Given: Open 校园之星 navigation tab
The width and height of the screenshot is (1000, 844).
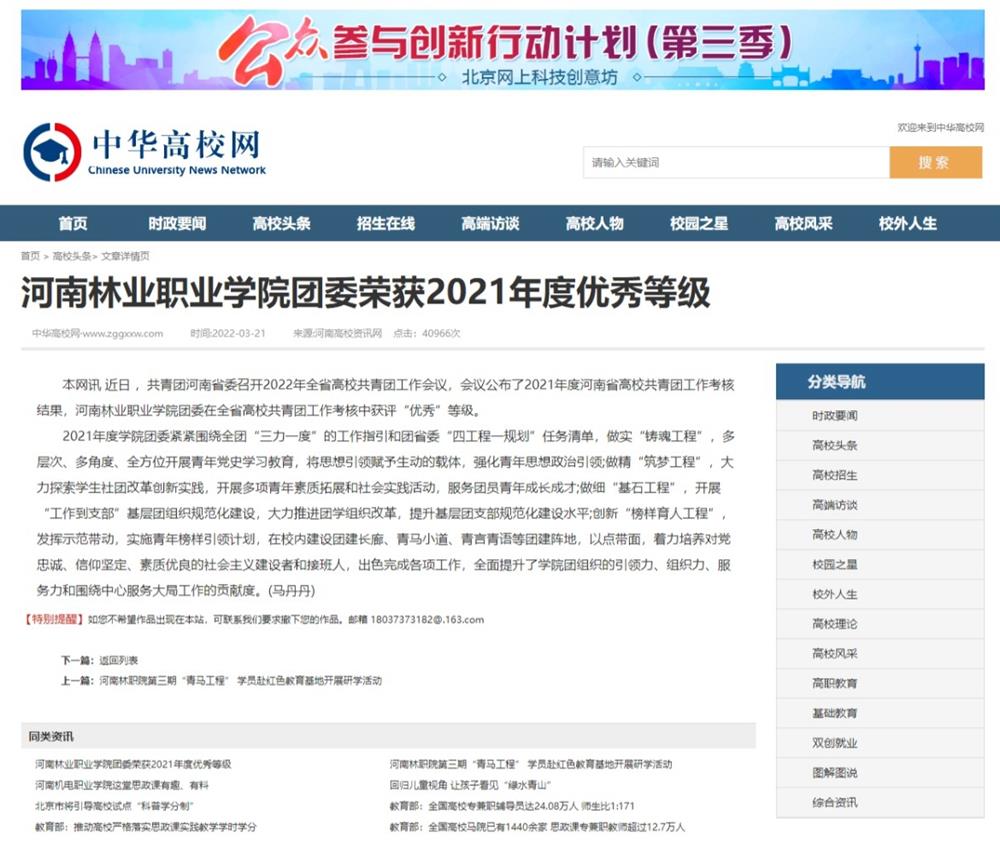Looking at the screenshot, I should click(x=699, y=224).
